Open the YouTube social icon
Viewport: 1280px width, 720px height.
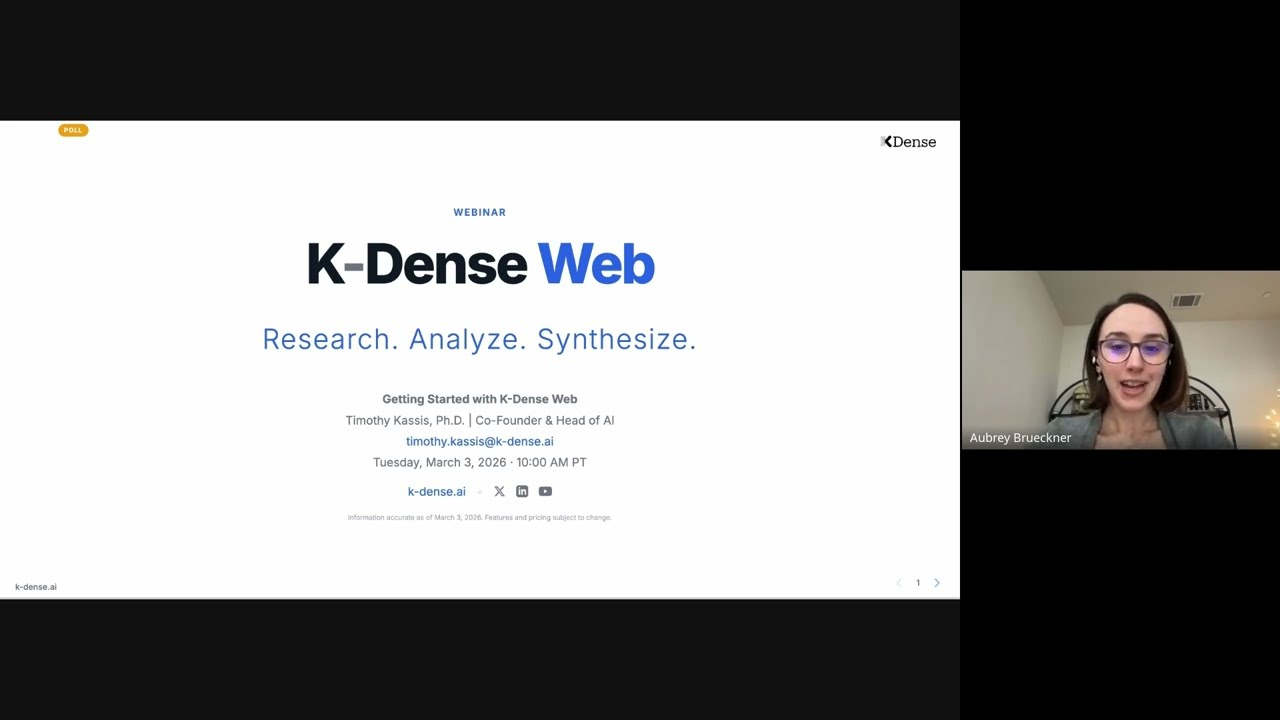click(x=545, y=491)
